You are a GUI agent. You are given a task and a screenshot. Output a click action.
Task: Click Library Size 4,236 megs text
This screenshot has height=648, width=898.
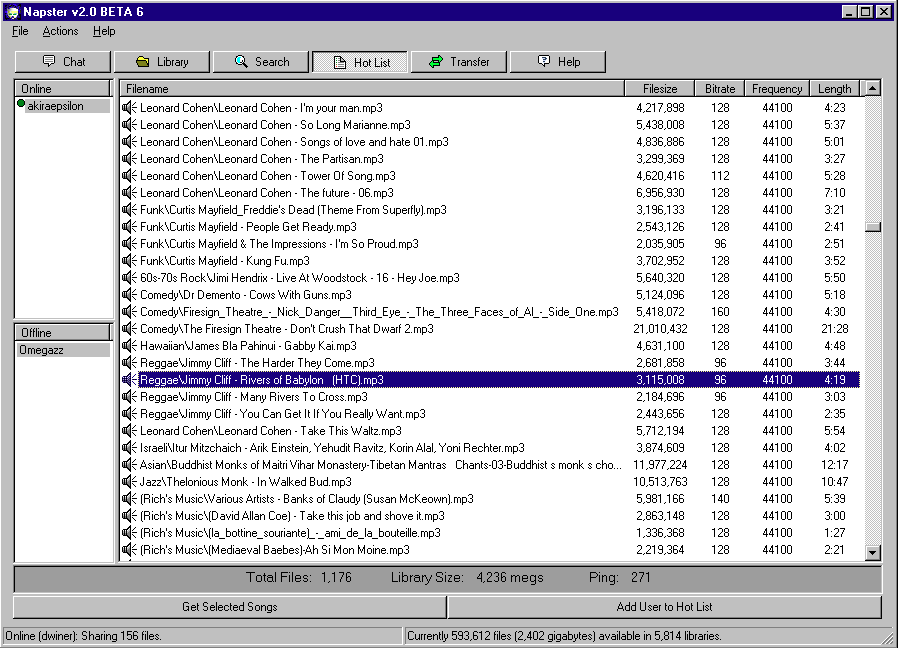click(x=467, y=578)
